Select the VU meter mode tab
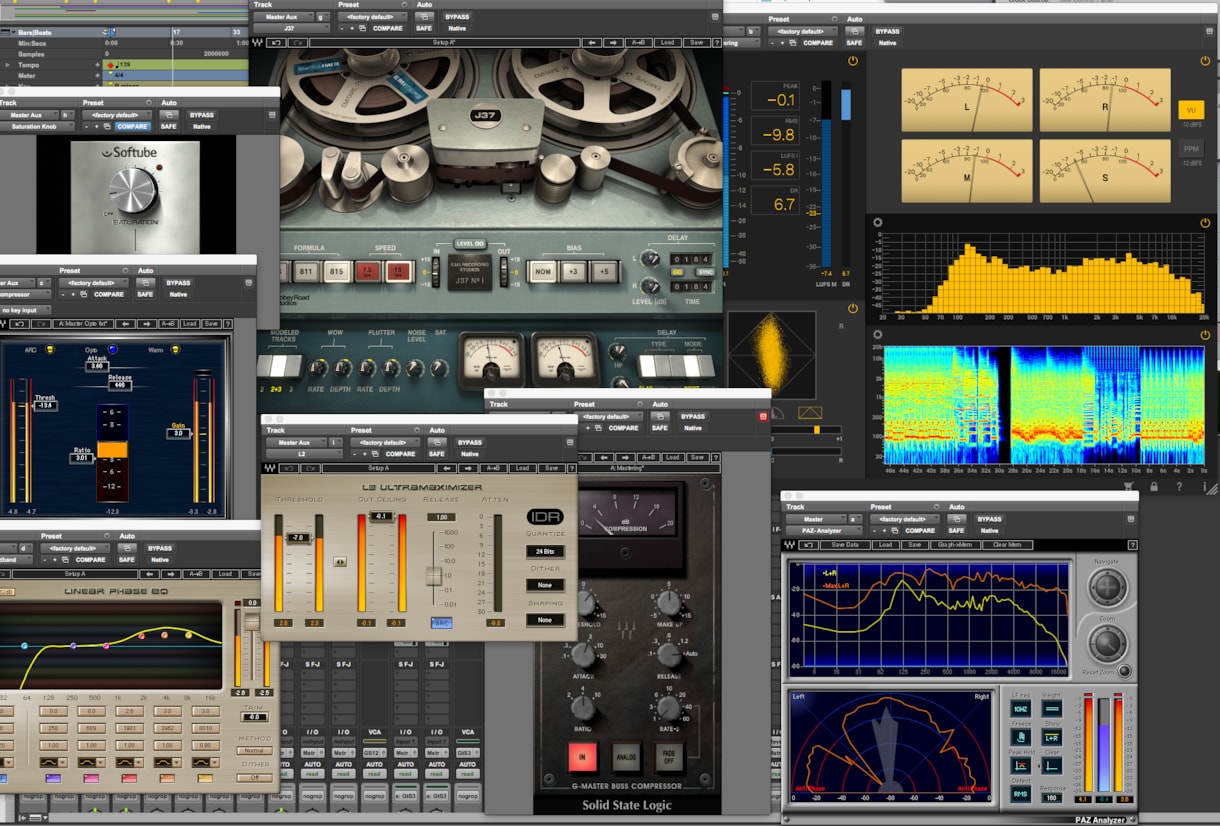This screenshot has height=826, width=1220. click(1191, 109)
